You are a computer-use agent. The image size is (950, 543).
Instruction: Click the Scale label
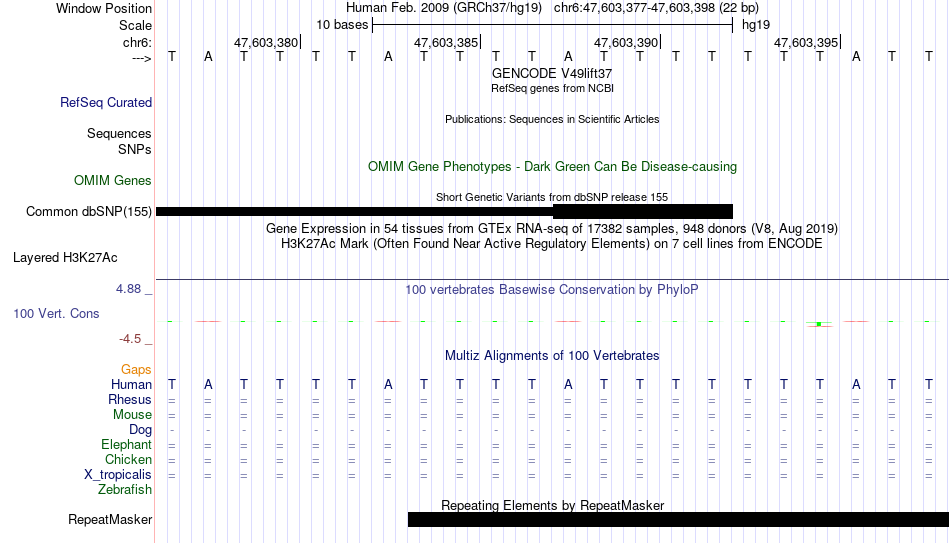136,25
